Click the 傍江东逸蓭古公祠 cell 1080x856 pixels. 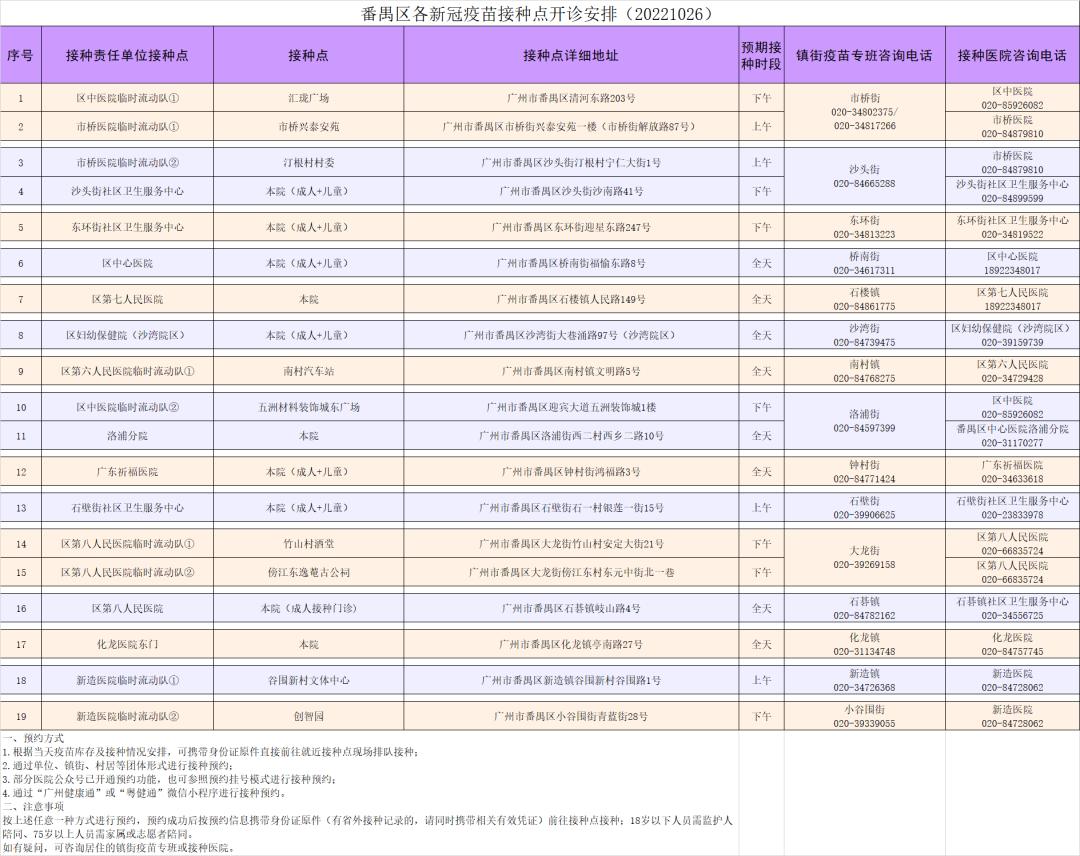309,572
